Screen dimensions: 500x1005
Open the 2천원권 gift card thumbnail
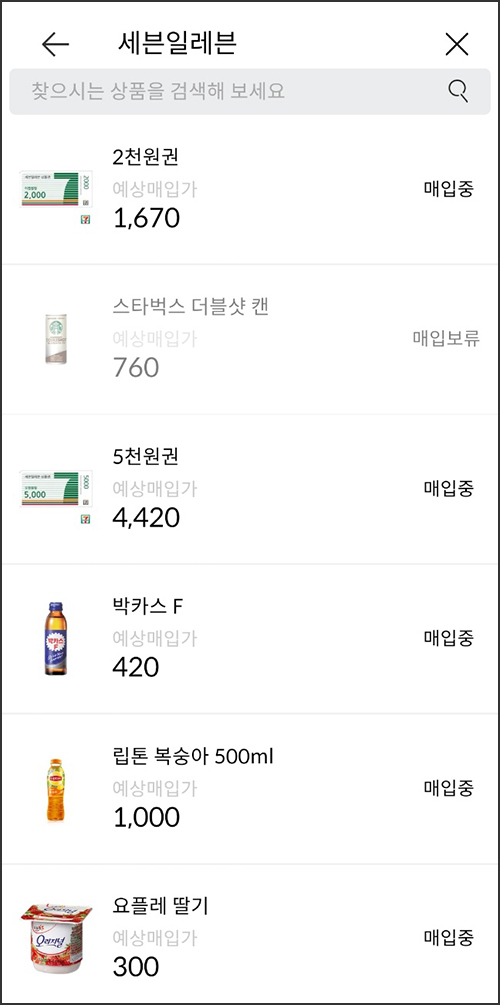pos(56,190)
